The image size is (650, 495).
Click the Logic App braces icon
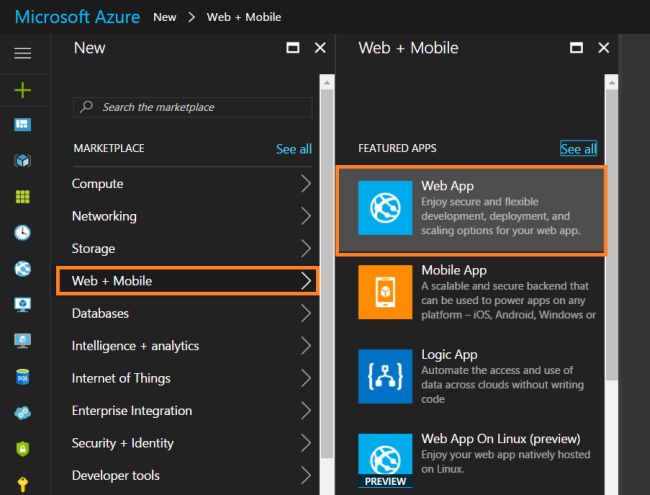(x=385, y=375)
